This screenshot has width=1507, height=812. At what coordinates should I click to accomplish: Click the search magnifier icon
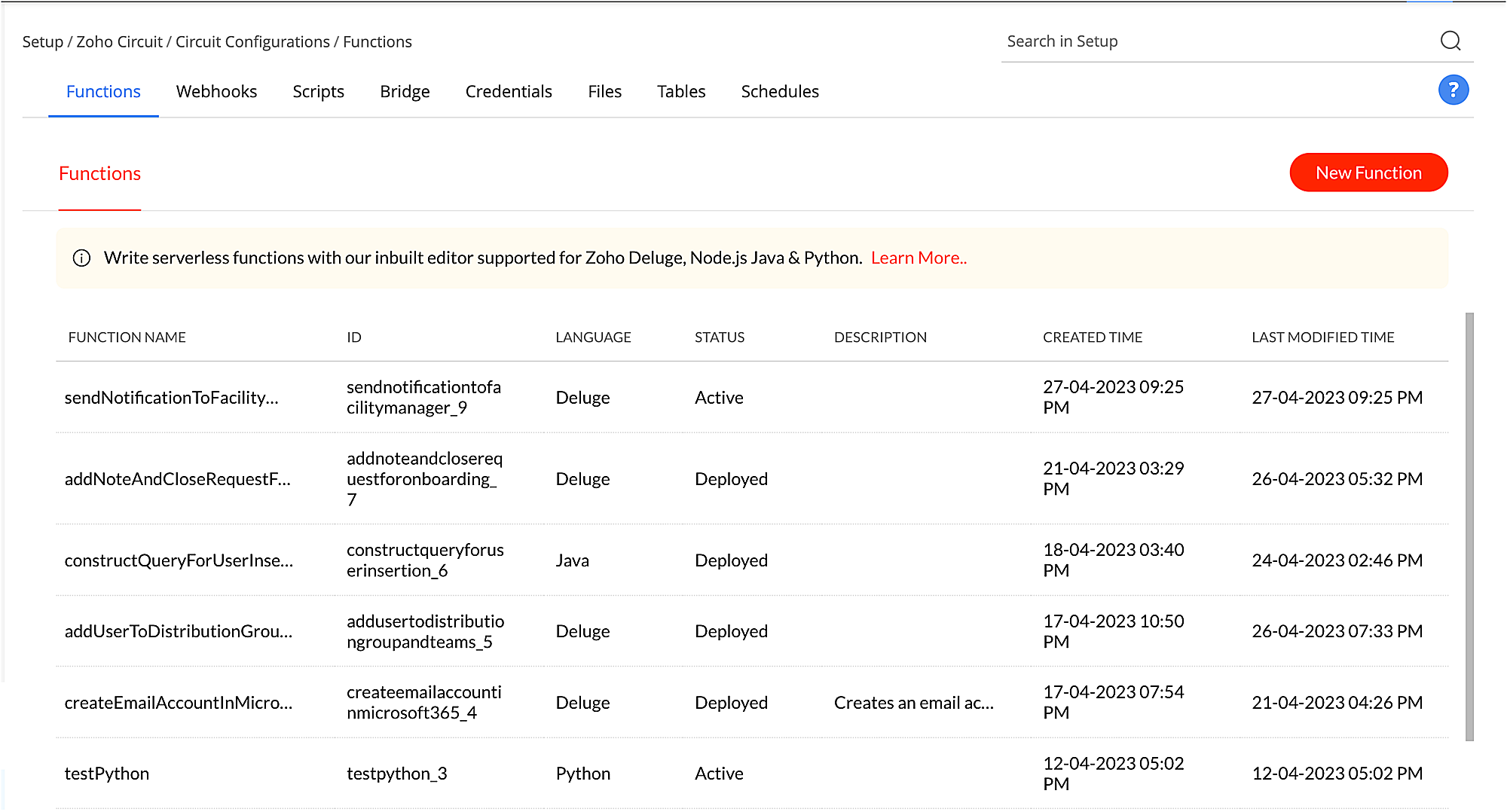(1450, 41)
